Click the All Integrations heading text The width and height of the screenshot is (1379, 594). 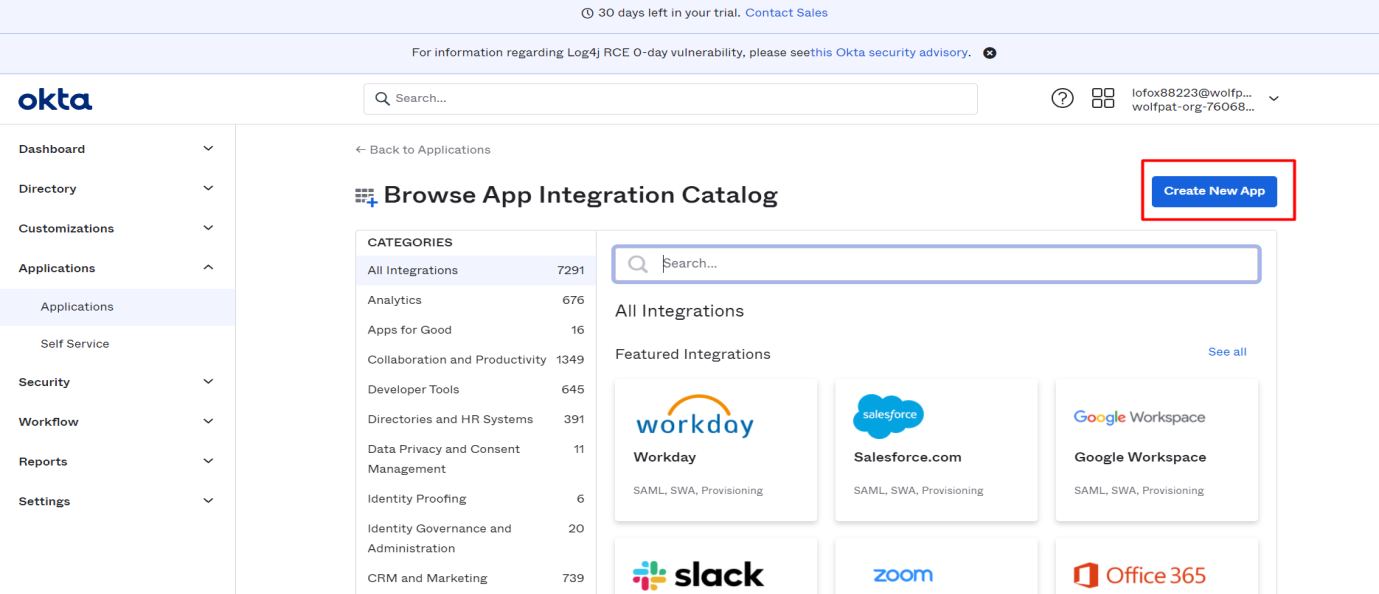[x=679, y=311]
